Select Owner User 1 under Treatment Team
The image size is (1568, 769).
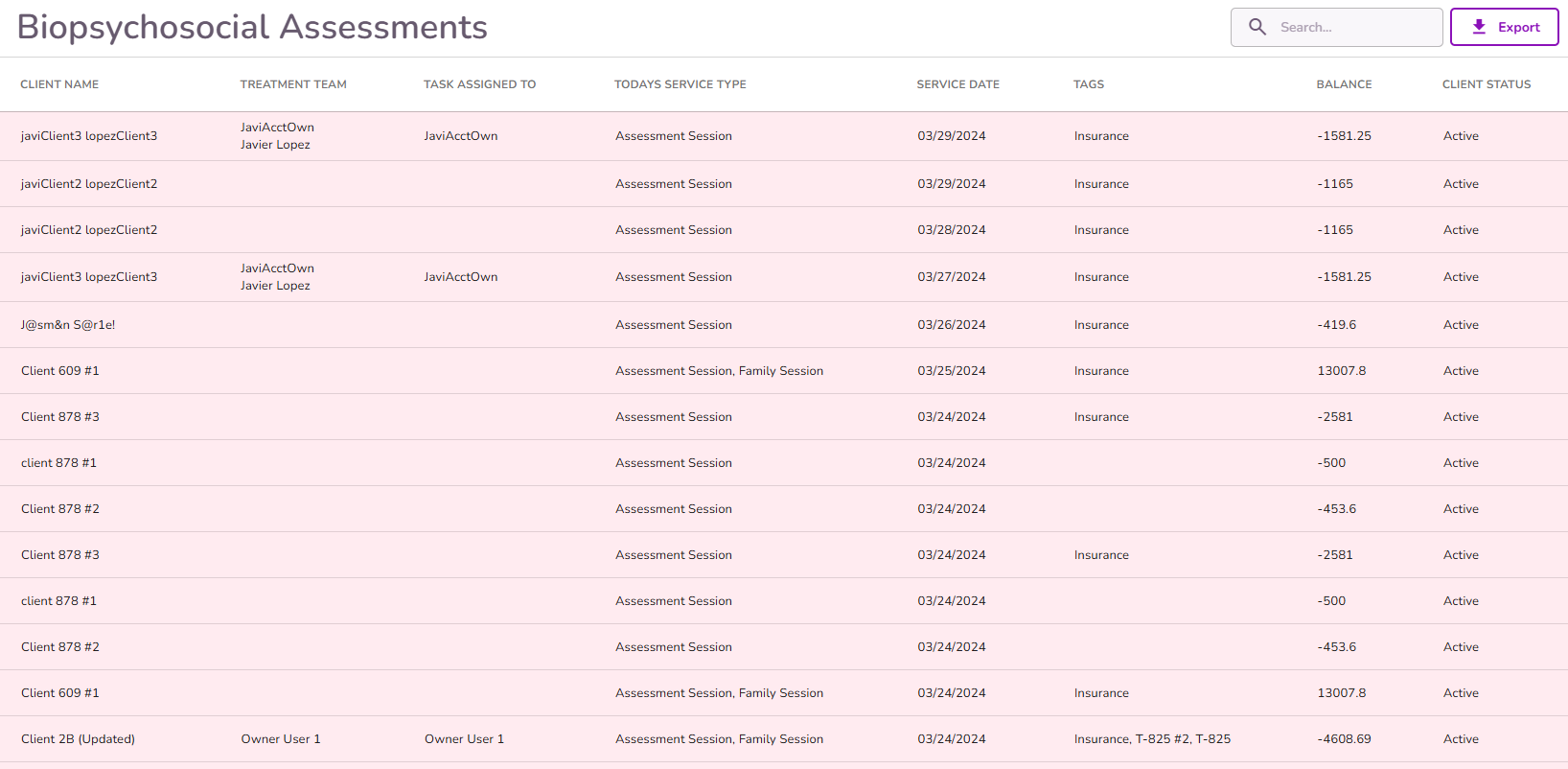pos(281,739)
